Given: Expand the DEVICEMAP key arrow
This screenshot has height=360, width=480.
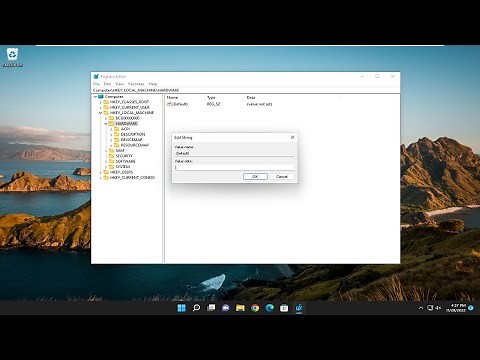Looking at the screenshot, I should click(x=111, y=140).
